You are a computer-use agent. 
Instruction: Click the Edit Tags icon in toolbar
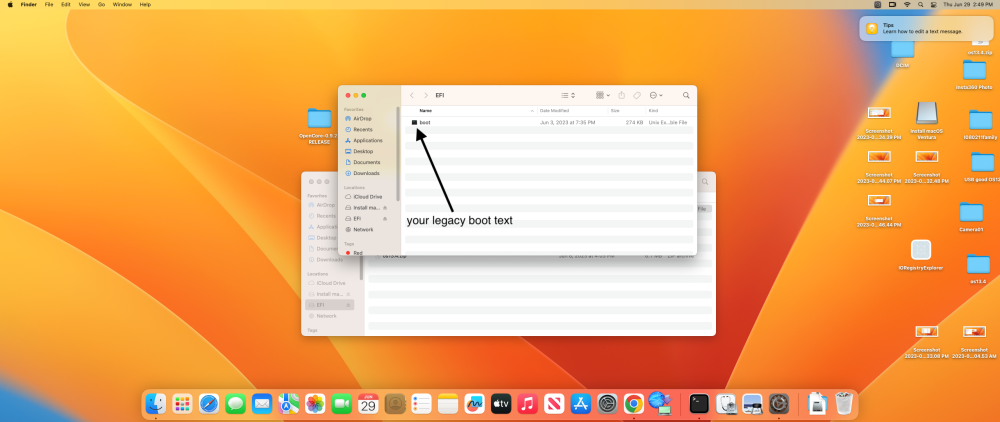point(636,95)
